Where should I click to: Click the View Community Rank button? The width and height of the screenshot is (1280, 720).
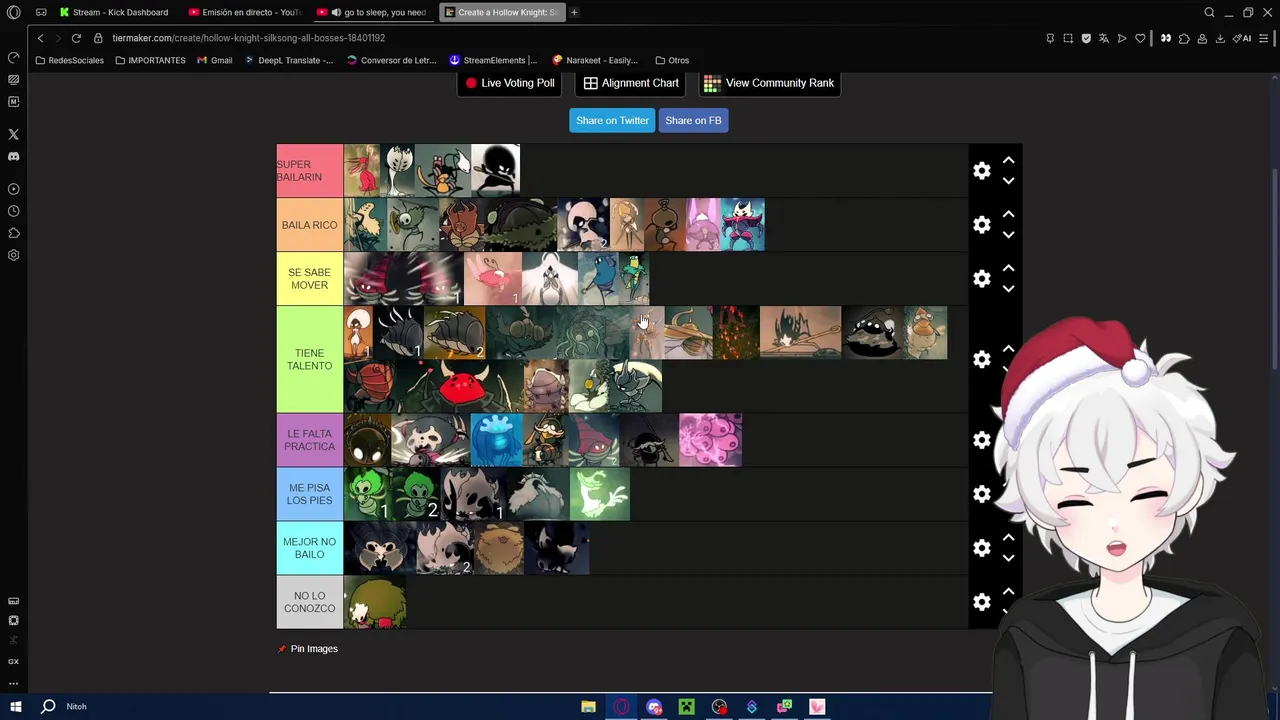pyautogui.click(x=769, y=83)
